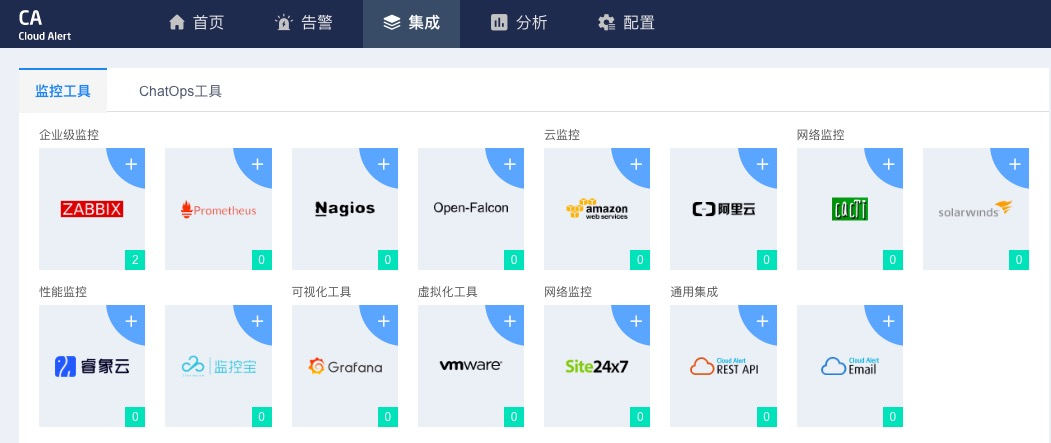
Task: Click the 可视化工具 section heading
Action: 322,292
